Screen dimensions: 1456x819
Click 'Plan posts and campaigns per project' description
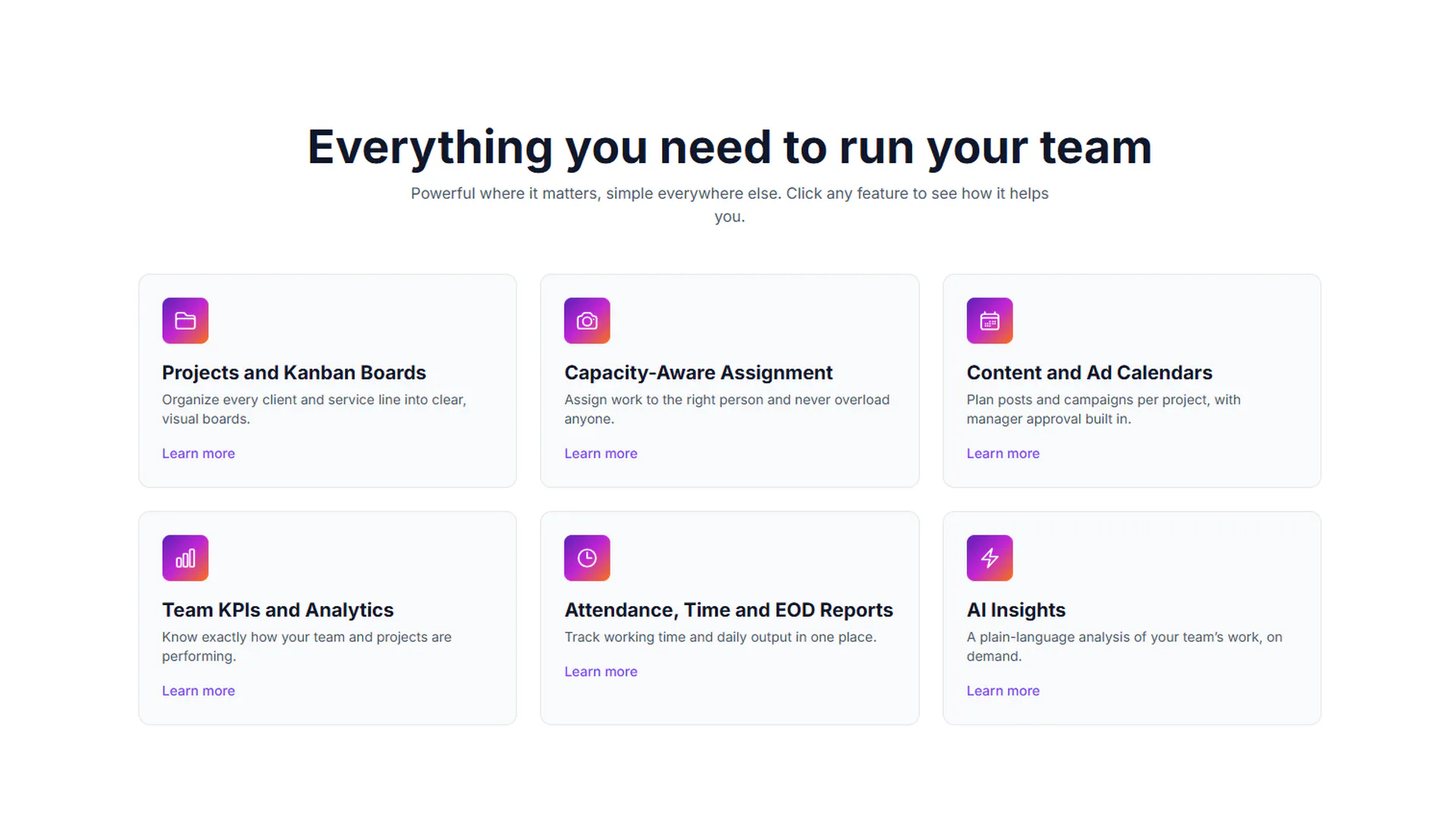point(1103,409)
